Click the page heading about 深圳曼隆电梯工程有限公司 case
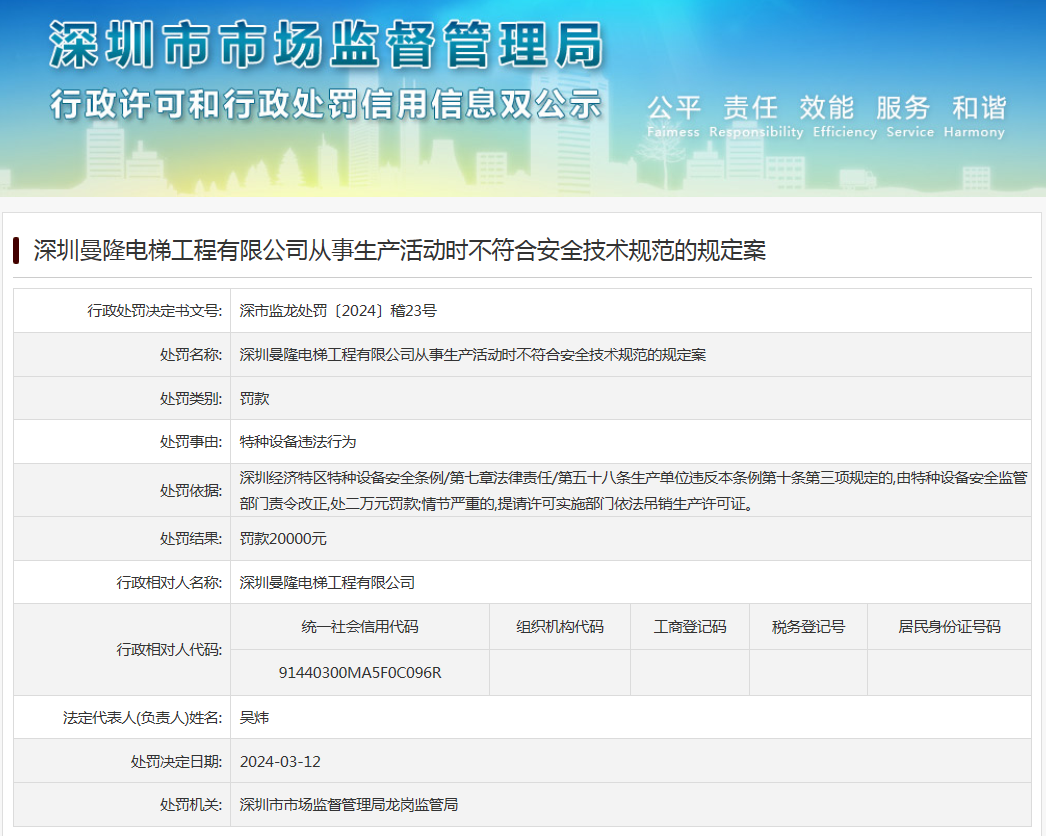 [400, 251]
